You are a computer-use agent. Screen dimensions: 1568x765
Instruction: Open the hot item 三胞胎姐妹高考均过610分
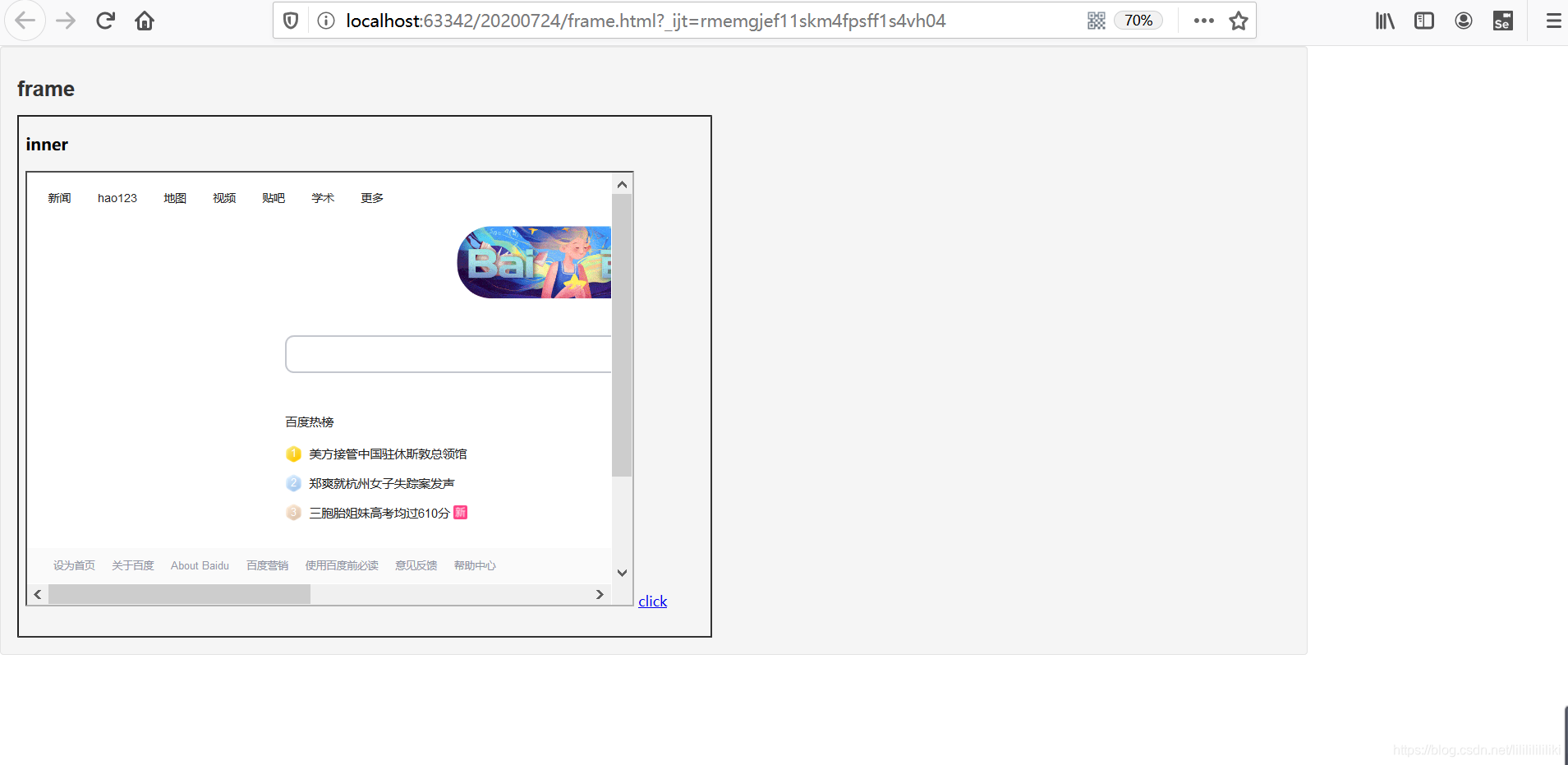point(379,513)
